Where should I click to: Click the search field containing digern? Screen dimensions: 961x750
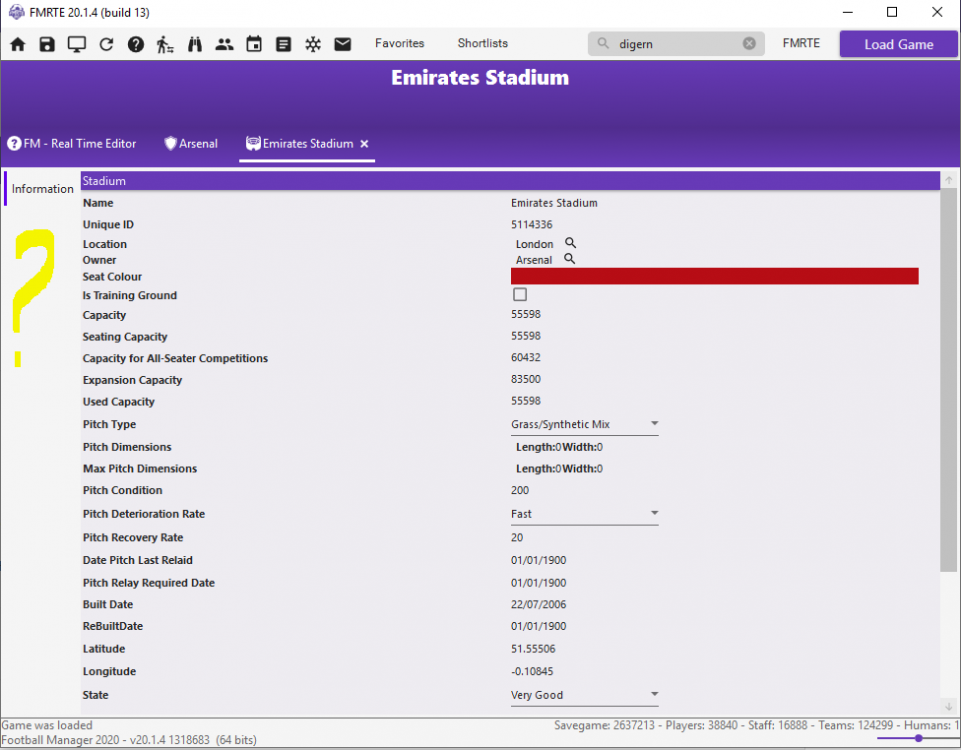pyautogui.click(x=678, y=44)
